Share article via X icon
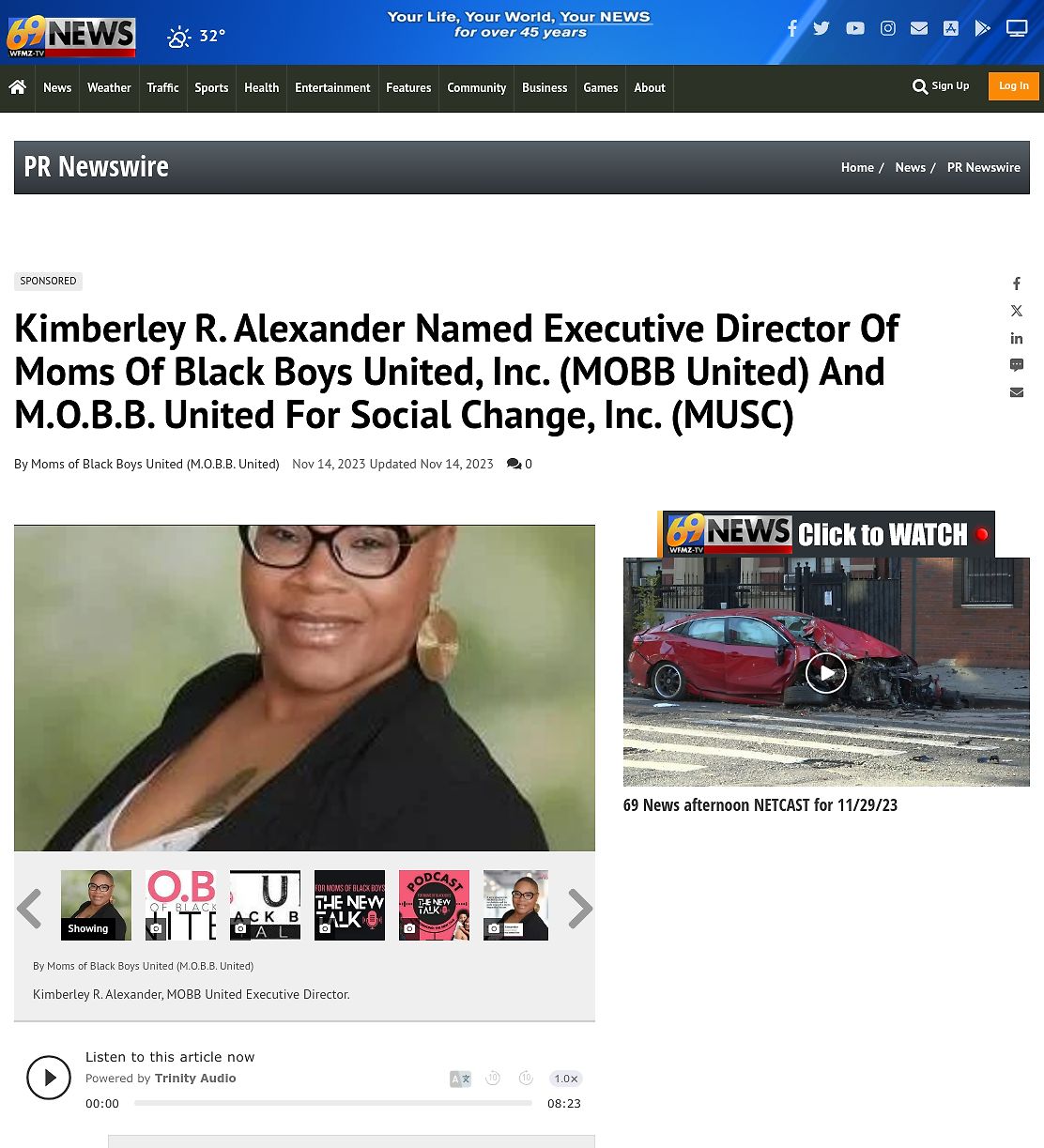Viewport: 1044px width, 1148px height. pyautogui.click(x=1017, y=311)
